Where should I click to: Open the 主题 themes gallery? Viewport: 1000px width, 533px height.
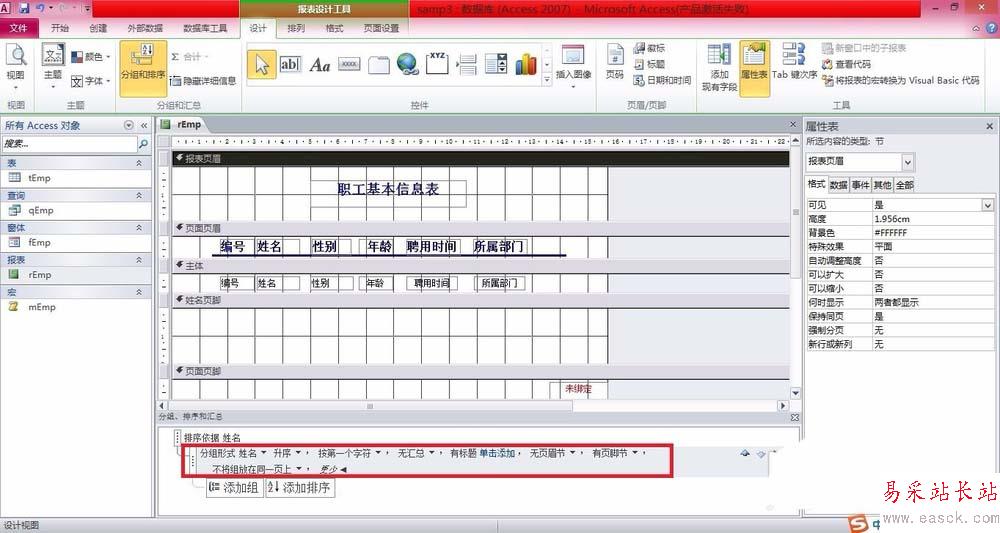coord(53,68)
